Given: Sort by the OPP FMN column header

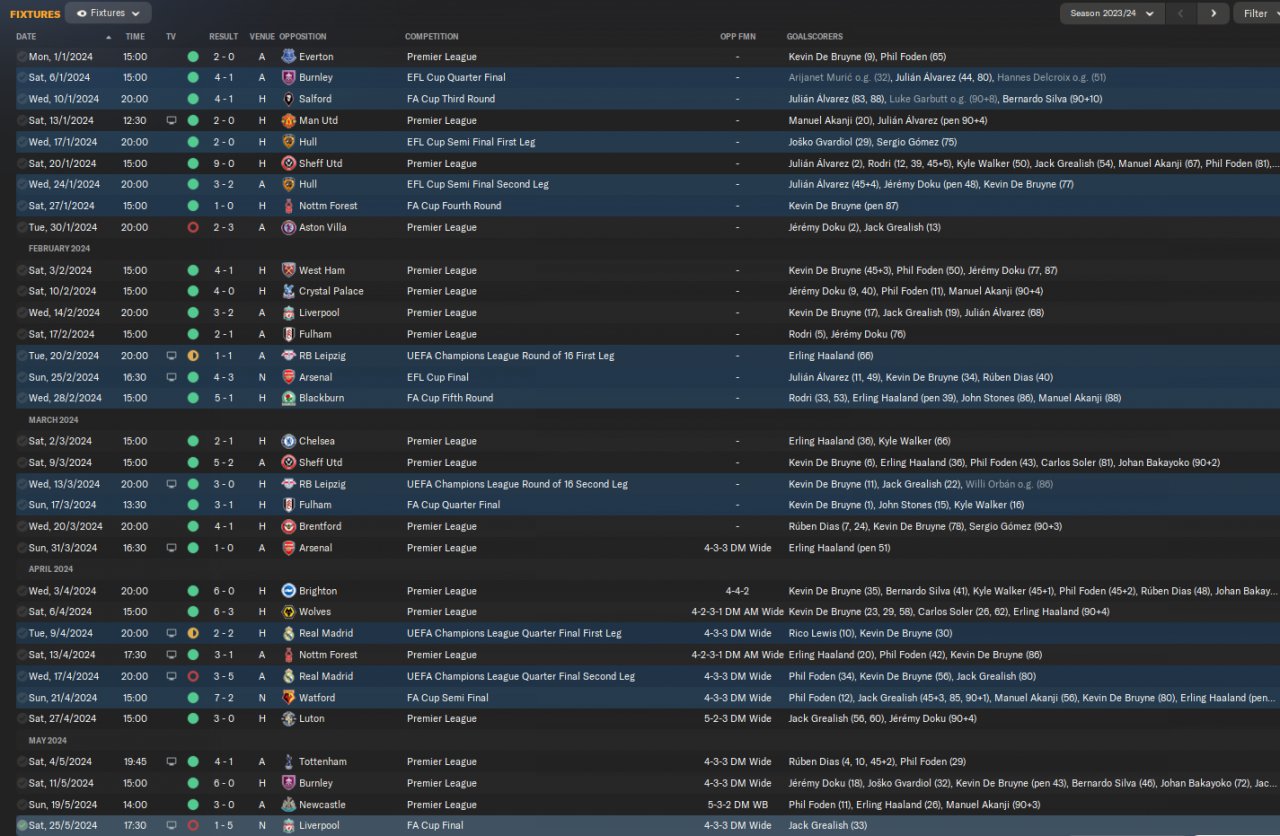Looking at the screenshot, I should click(738, 37).
